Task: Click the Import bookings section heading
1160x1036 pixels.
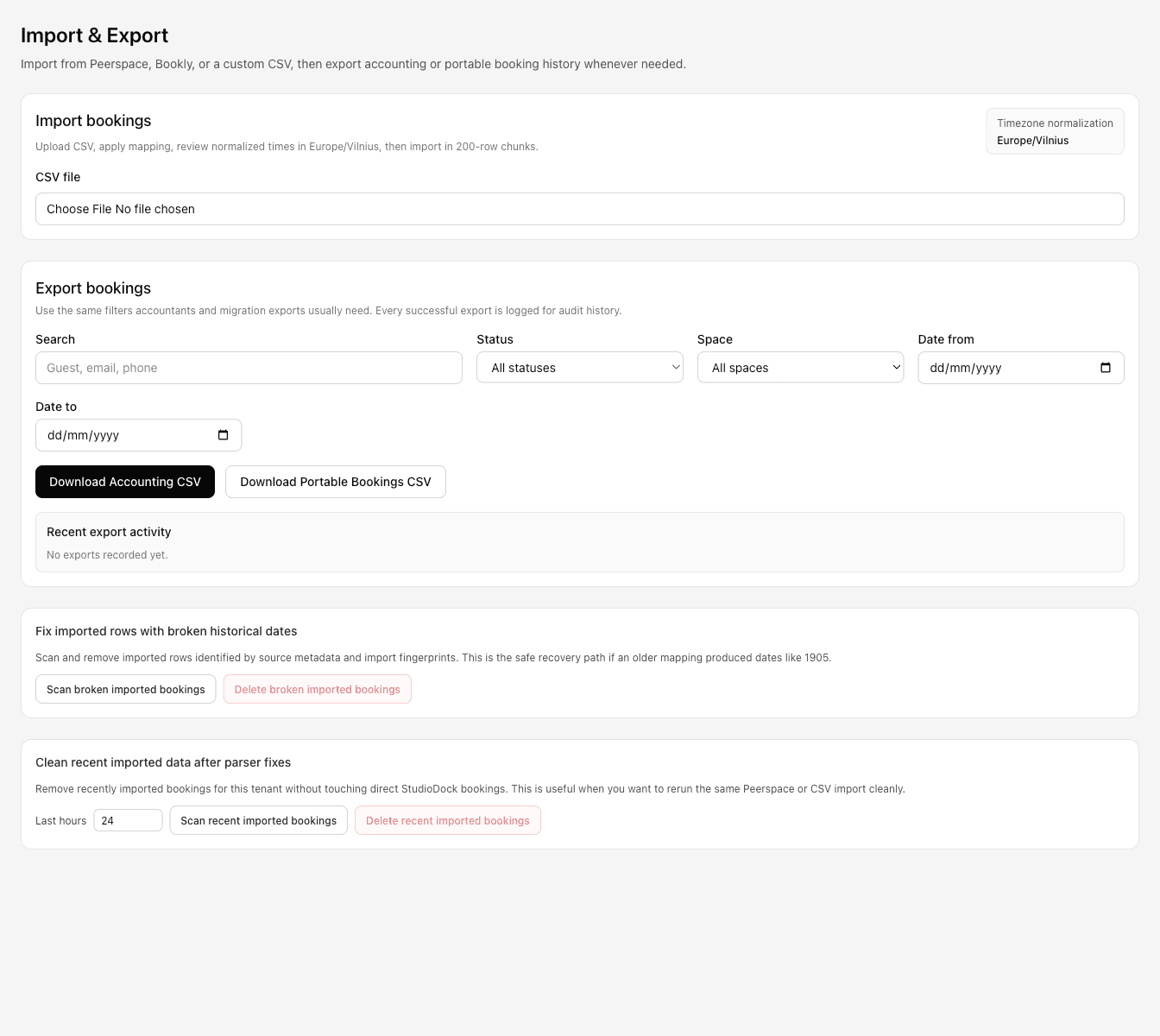Action: click(92, 121)
